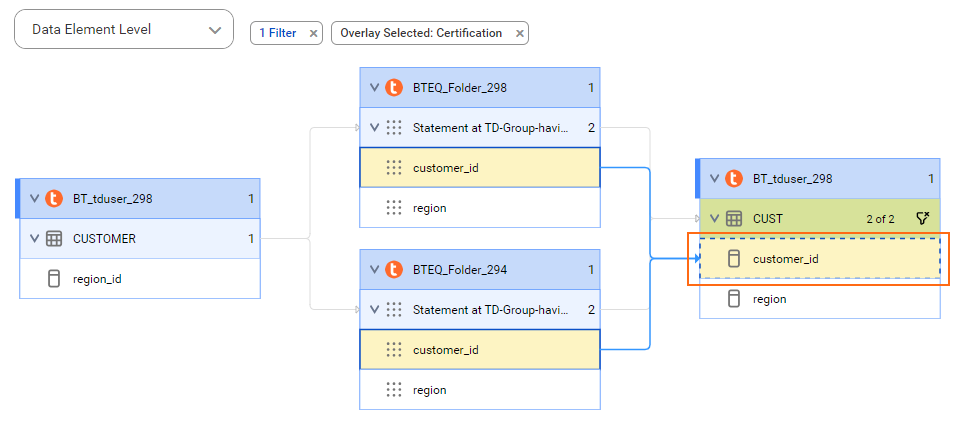Collapse Statement chevron under BTEQ_Folder_294
The height and width of the screenshot is (425, 962).
[x=375, y=310]
